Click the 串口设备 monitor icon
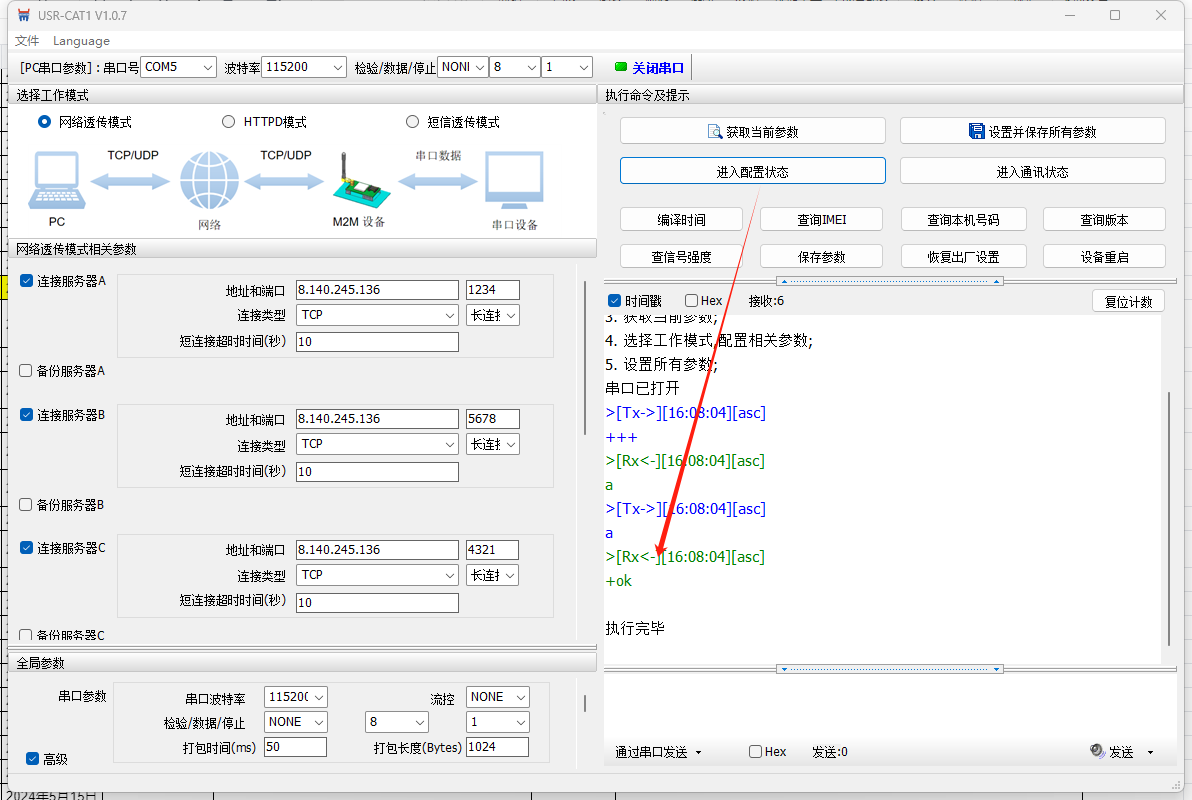 coord(514,180)
